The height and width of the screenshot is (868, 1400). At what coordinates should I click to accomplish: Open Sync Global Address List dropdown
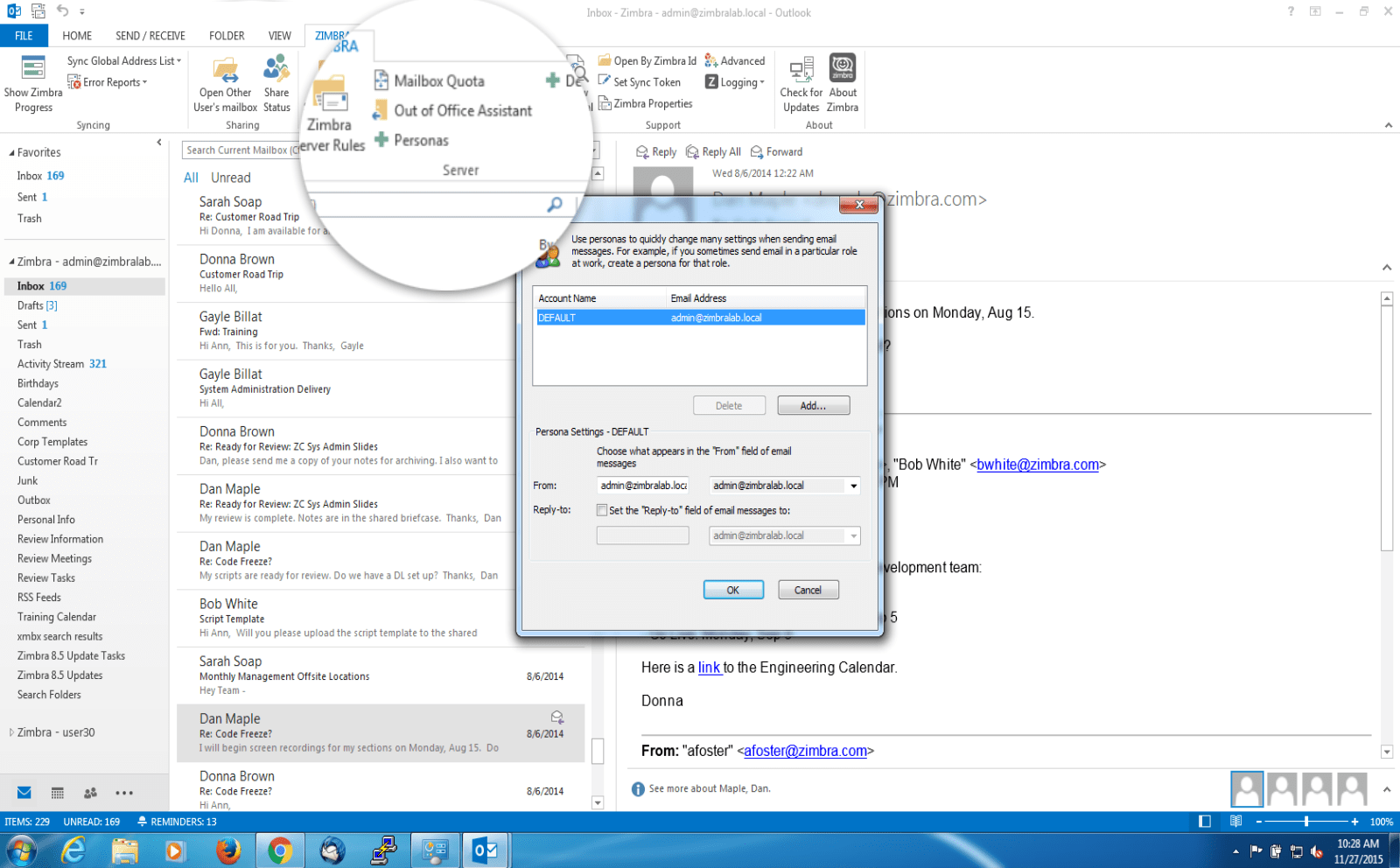[x=124, y=61]
